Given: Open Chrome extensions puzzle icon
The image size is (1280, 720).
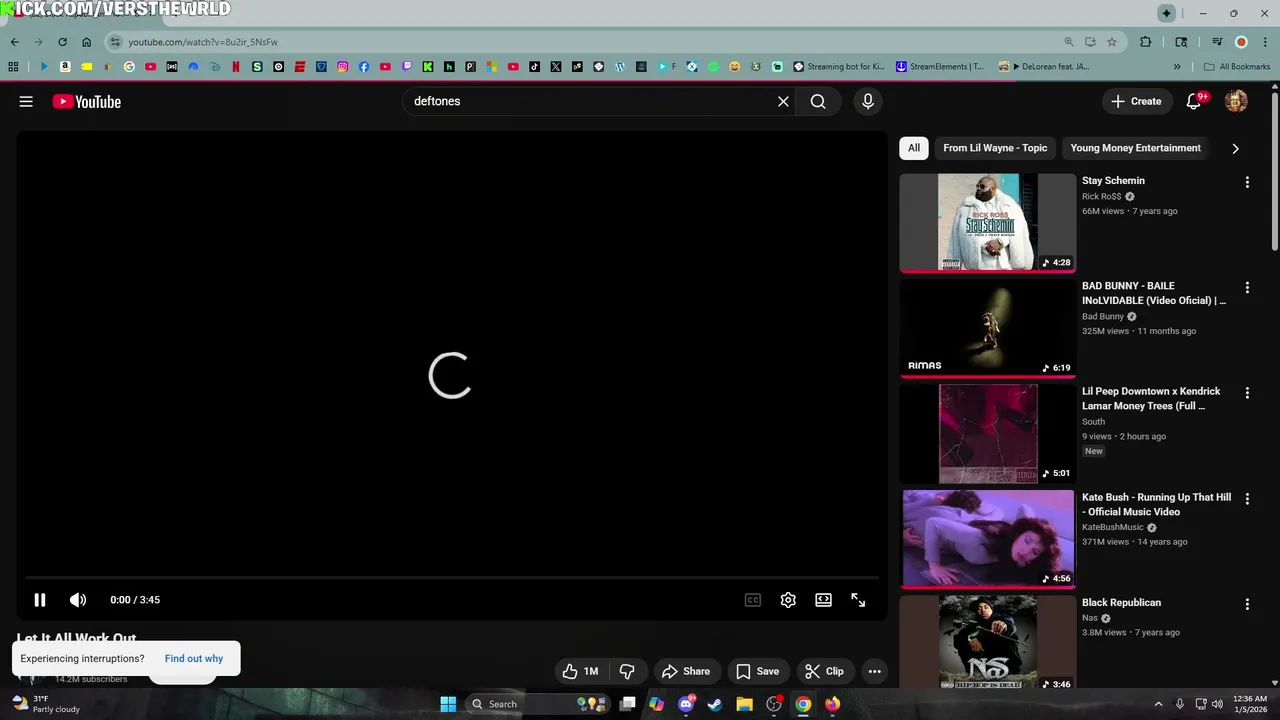Looking at the screenshot, I should (1146, 42).
